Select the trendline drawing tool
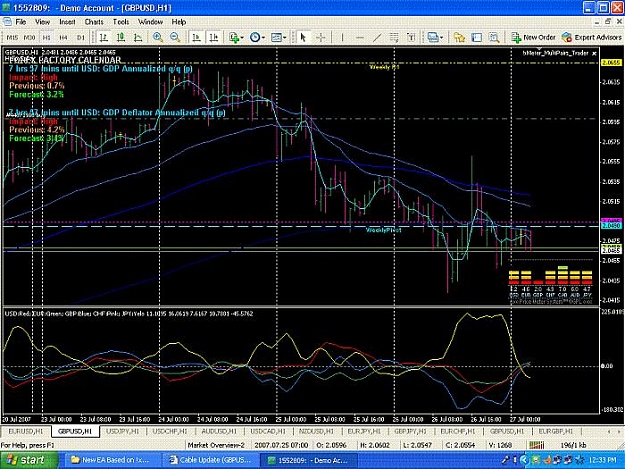 (x=377, y=37)
